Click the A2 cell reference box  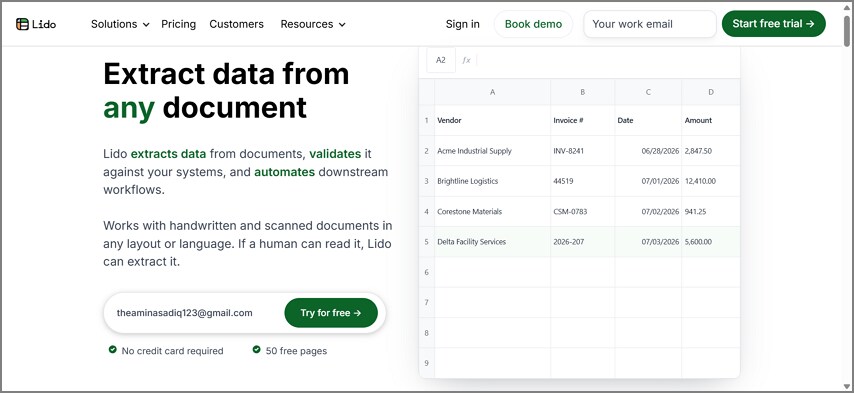[x=441, y=60]
